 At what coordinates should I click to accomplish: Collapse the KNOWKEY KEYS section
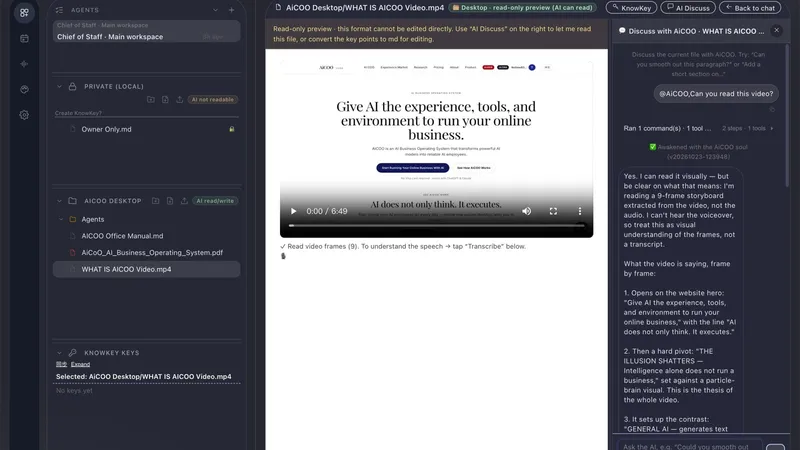tap(59, 353)
